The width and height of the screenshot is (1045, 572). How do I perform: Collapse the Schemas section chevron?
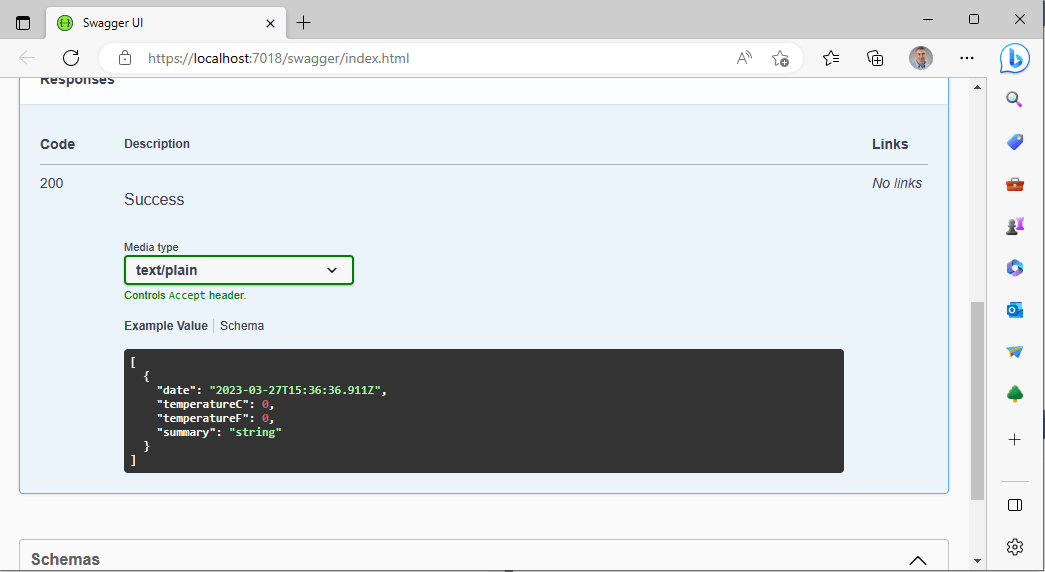(918, 560)
